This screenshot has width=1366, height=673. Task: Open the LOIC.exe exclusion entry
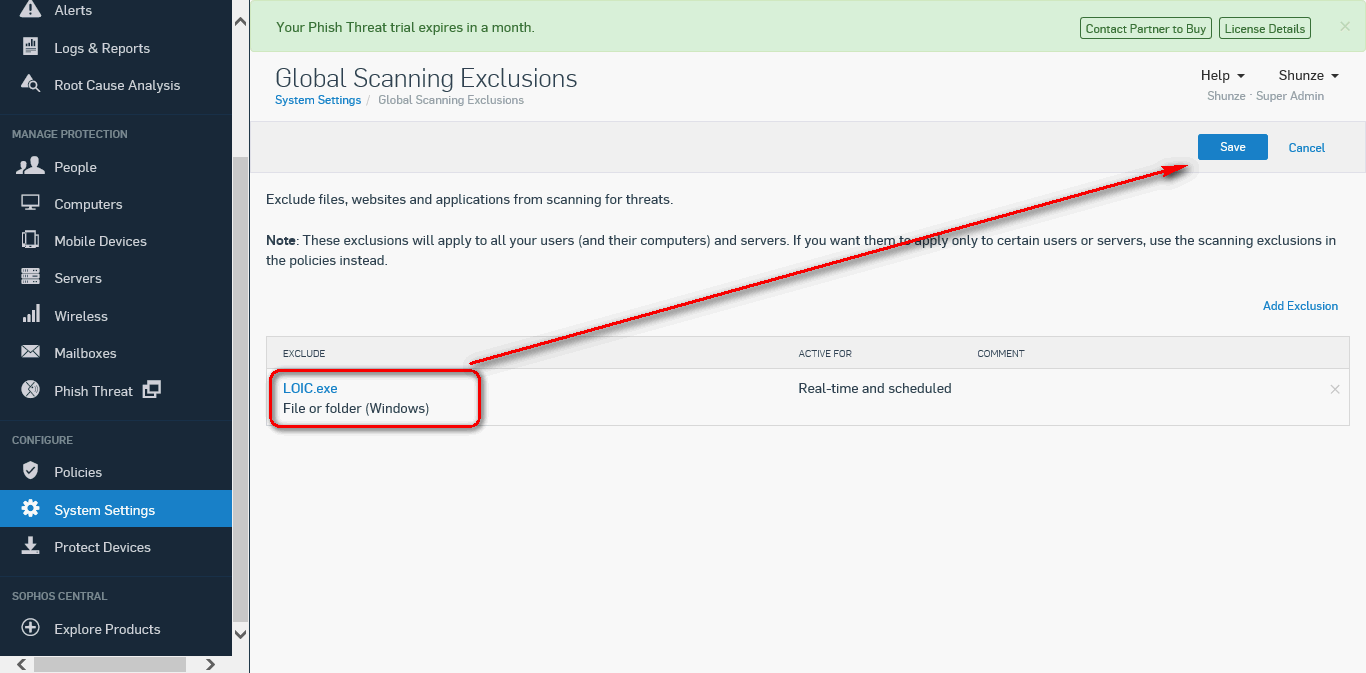point(310,388)
